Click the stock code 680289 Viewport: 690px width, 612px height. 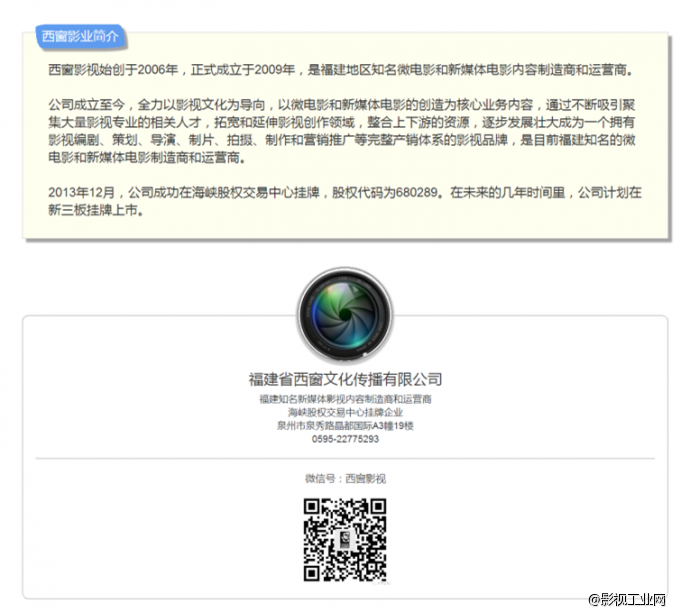(x=415, y=192)
